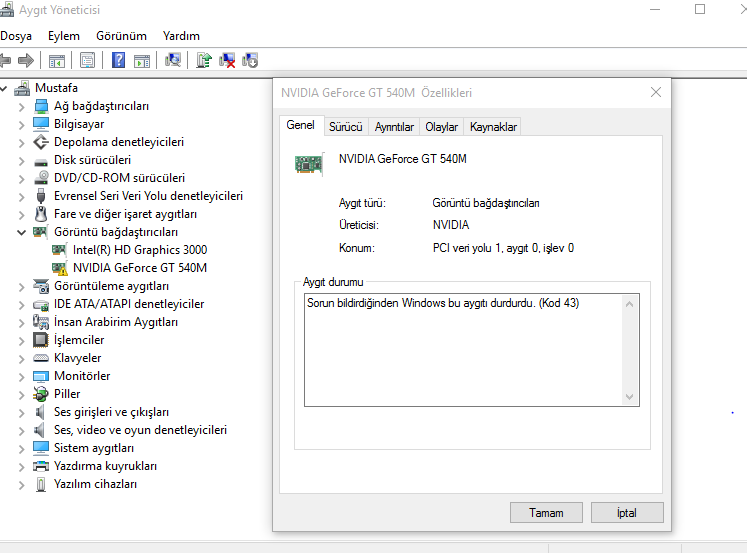This screenshot has height=553, width=747.
Task: Open the Ayrıntılar tab
Action: tap(394, 127)
